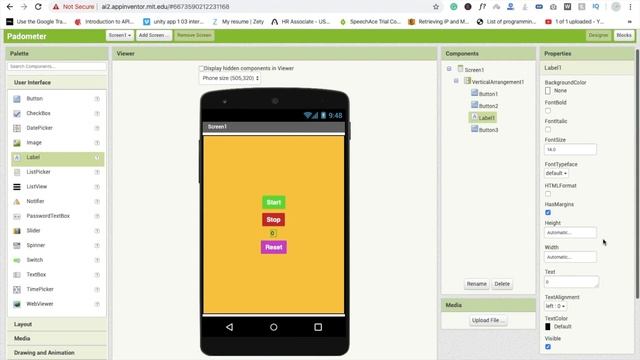Click the browser reload icon

(x=38, y=7)
